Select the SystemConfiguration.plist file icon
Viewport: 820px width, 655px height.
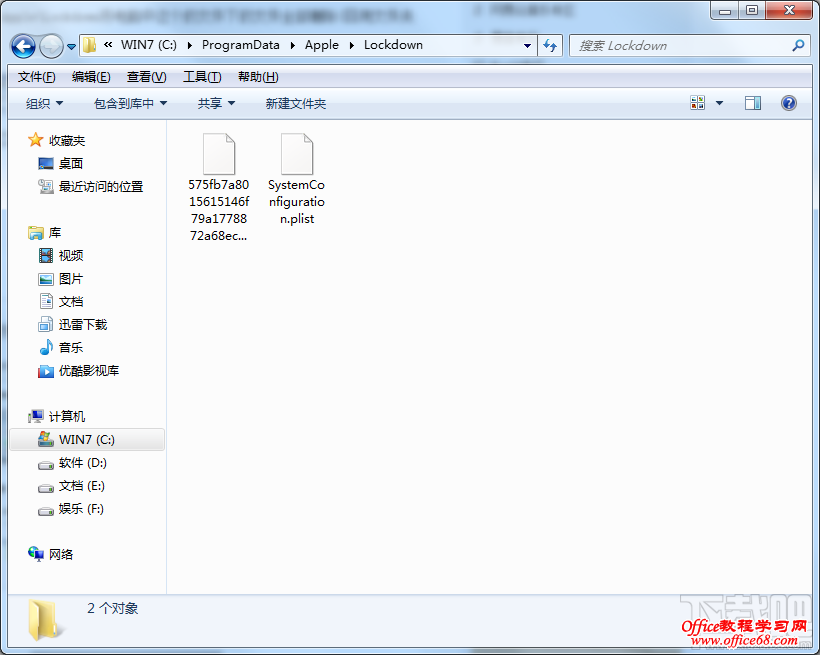(297, 154)
